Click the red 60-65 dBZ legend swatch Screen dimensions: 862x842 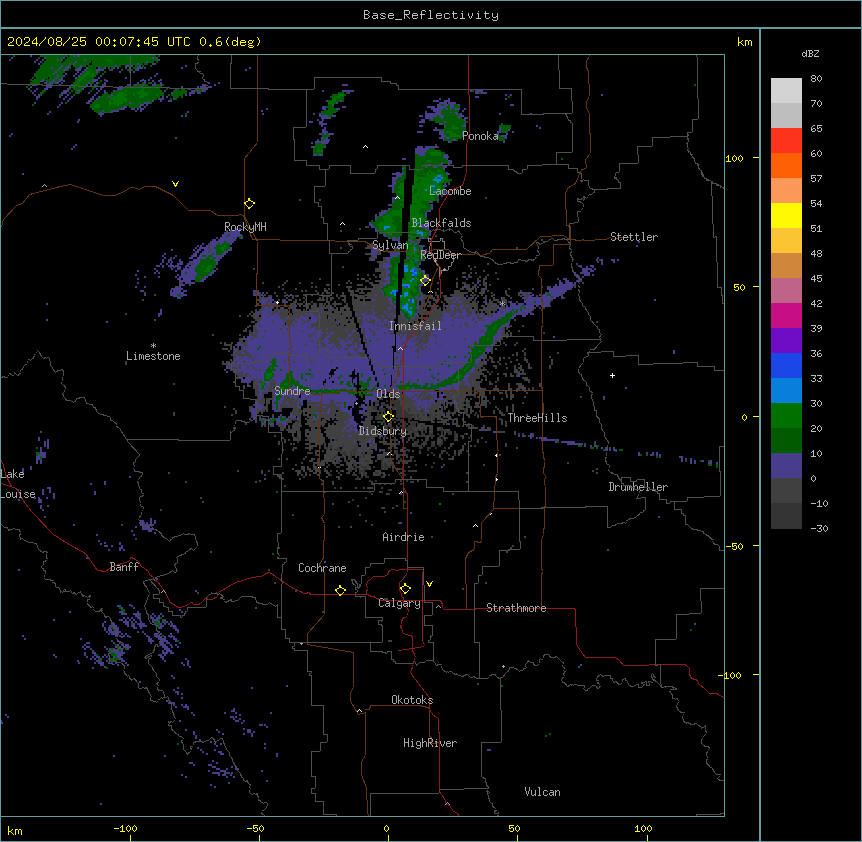tap(786, 141)
